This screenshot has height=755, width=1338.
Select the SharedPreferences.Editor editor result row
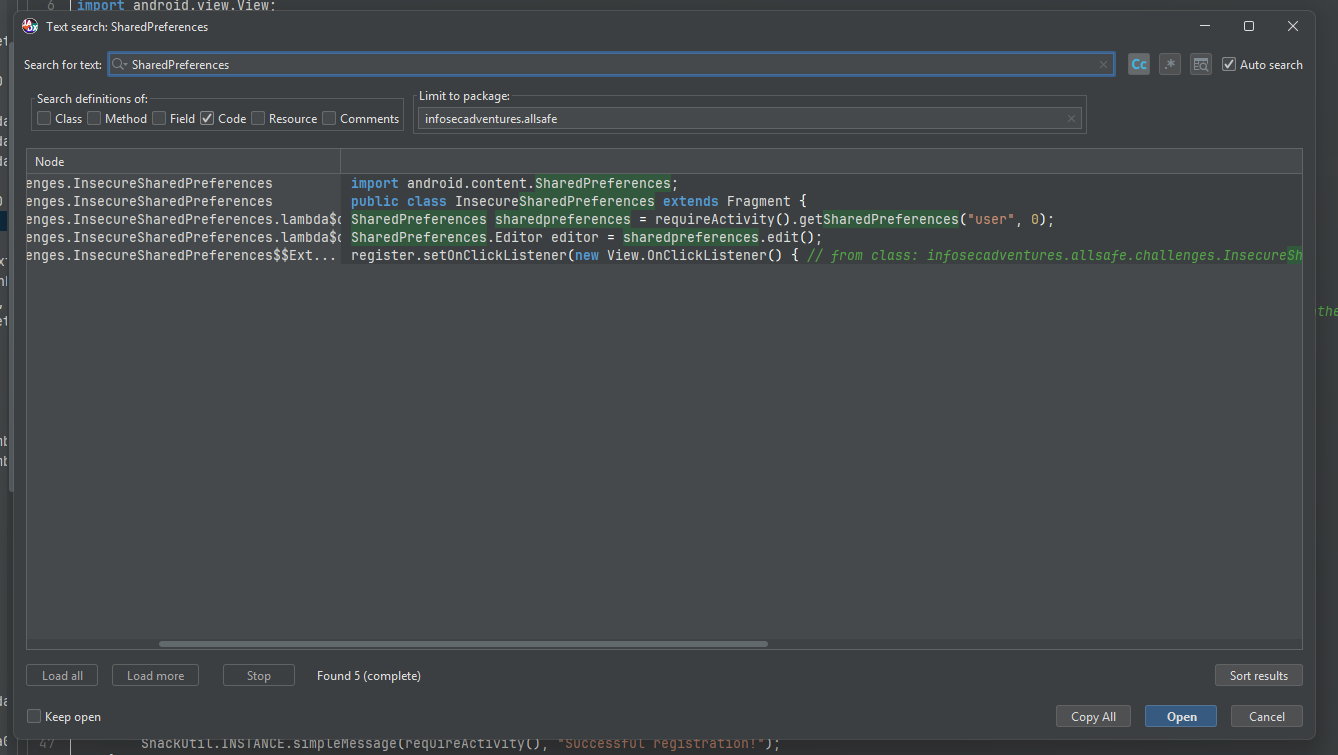click(x=664, y=238)
